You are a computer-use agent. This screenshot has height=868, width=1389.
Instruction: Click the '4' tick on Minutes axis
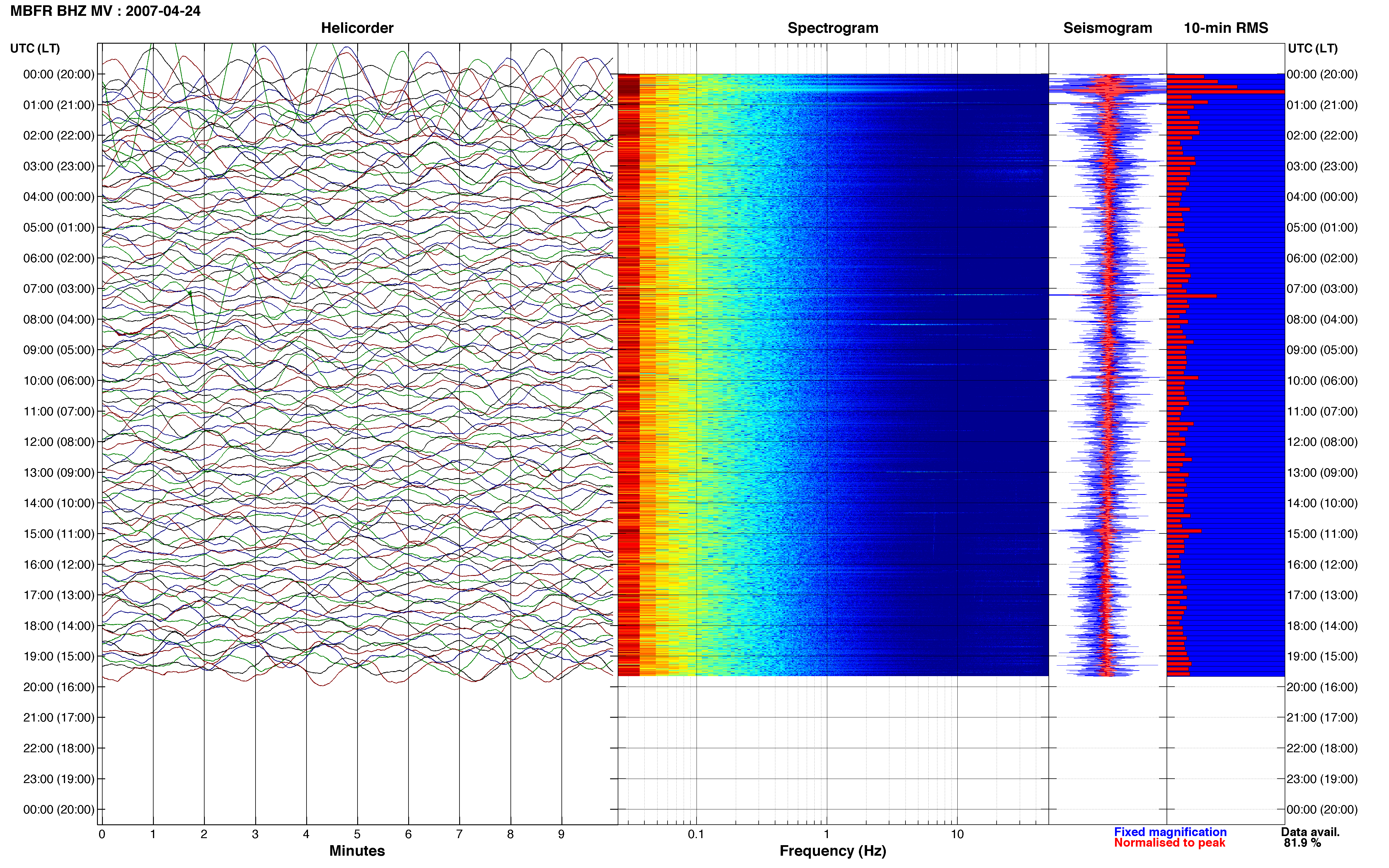click(306, 835)
